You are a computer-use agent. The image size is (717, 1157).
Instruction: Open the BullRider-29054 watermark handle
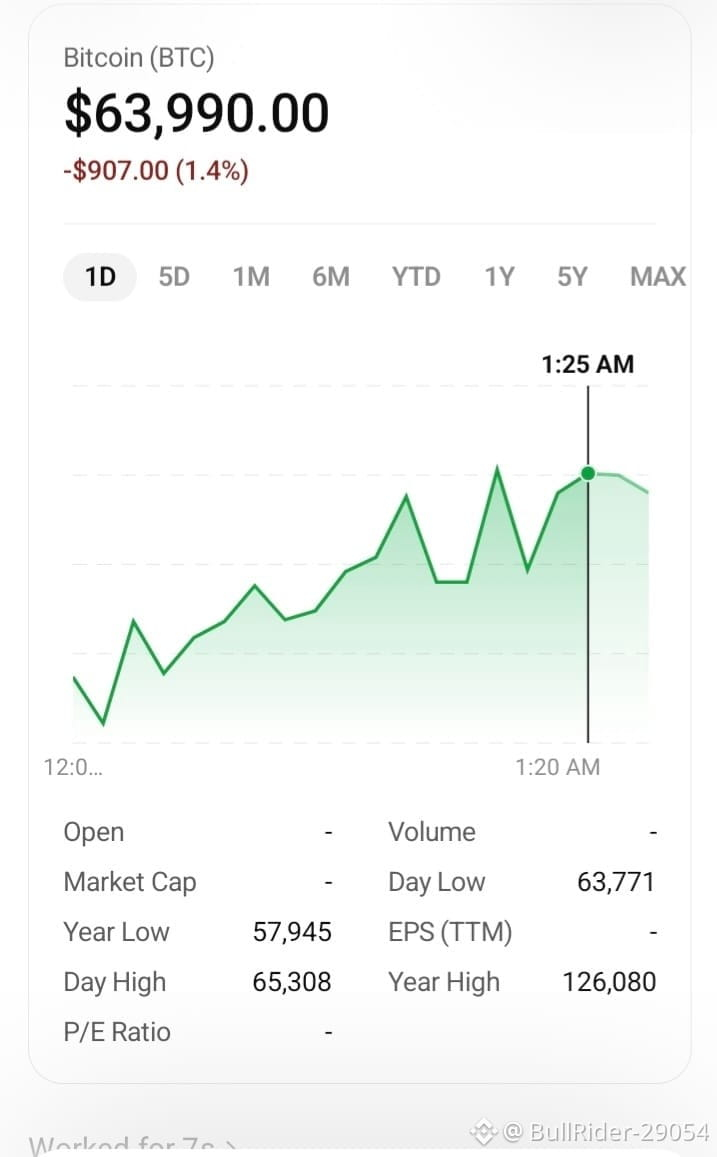tap(606, 1131)
